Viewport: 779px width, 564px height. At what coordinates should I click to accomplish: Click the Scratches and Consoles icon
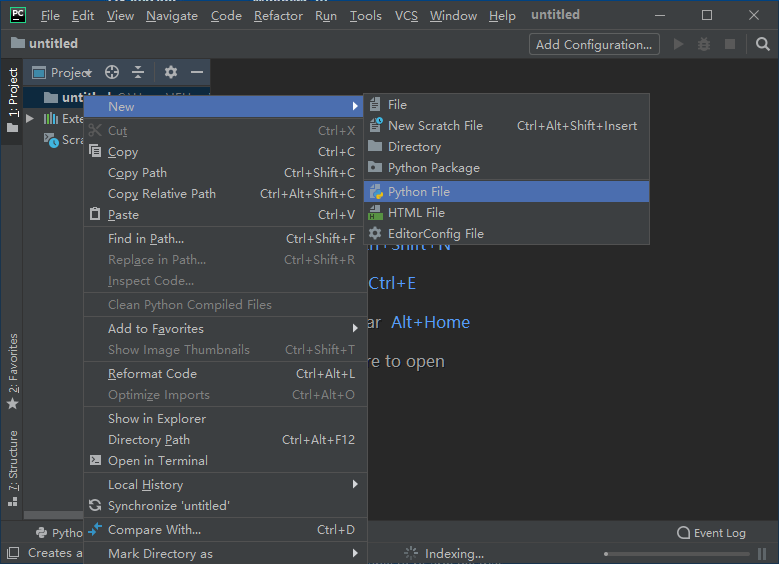pos(51,140)
